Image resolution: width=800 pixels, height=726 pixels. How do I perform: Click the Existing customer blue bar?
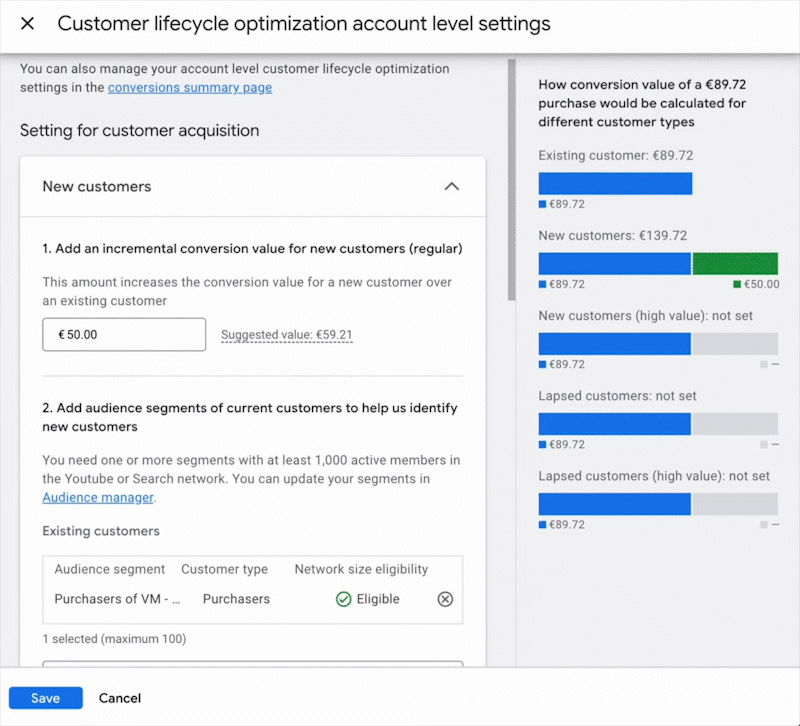coord(615,184)
